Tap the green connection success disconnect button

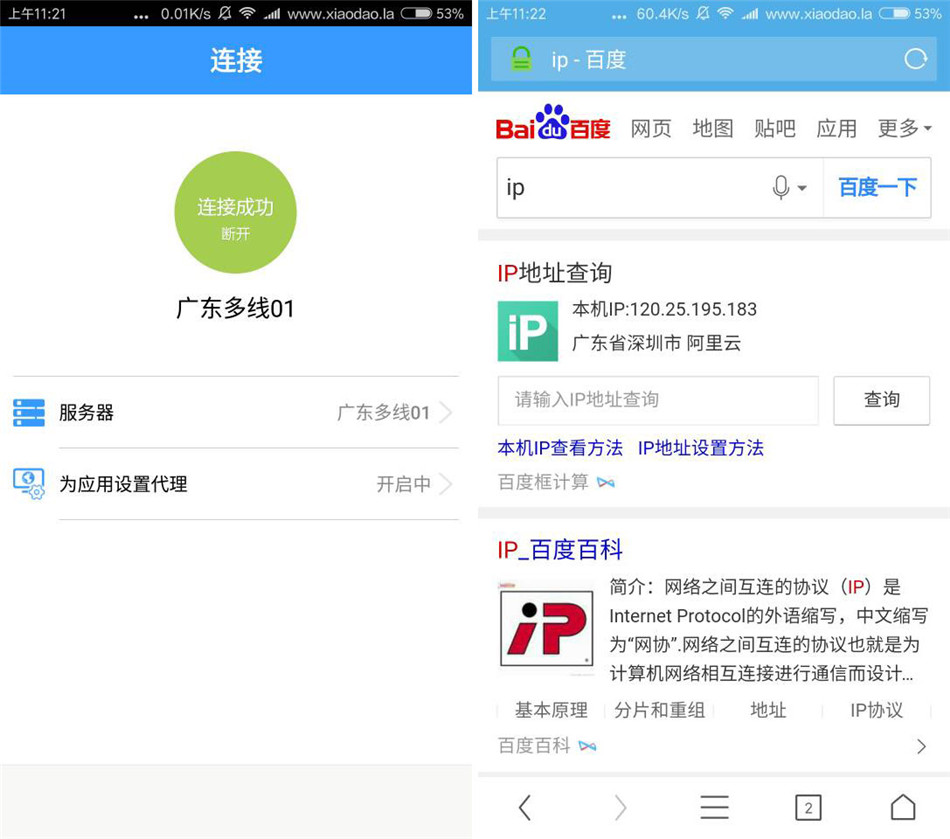point(236,212)
